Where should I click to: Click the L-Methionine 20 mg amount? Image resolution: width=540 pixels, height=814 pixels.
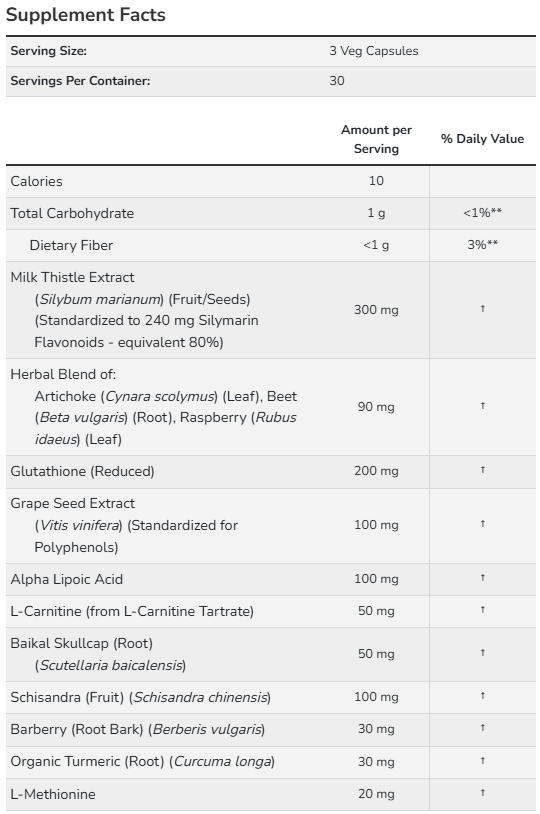[376, 794]
